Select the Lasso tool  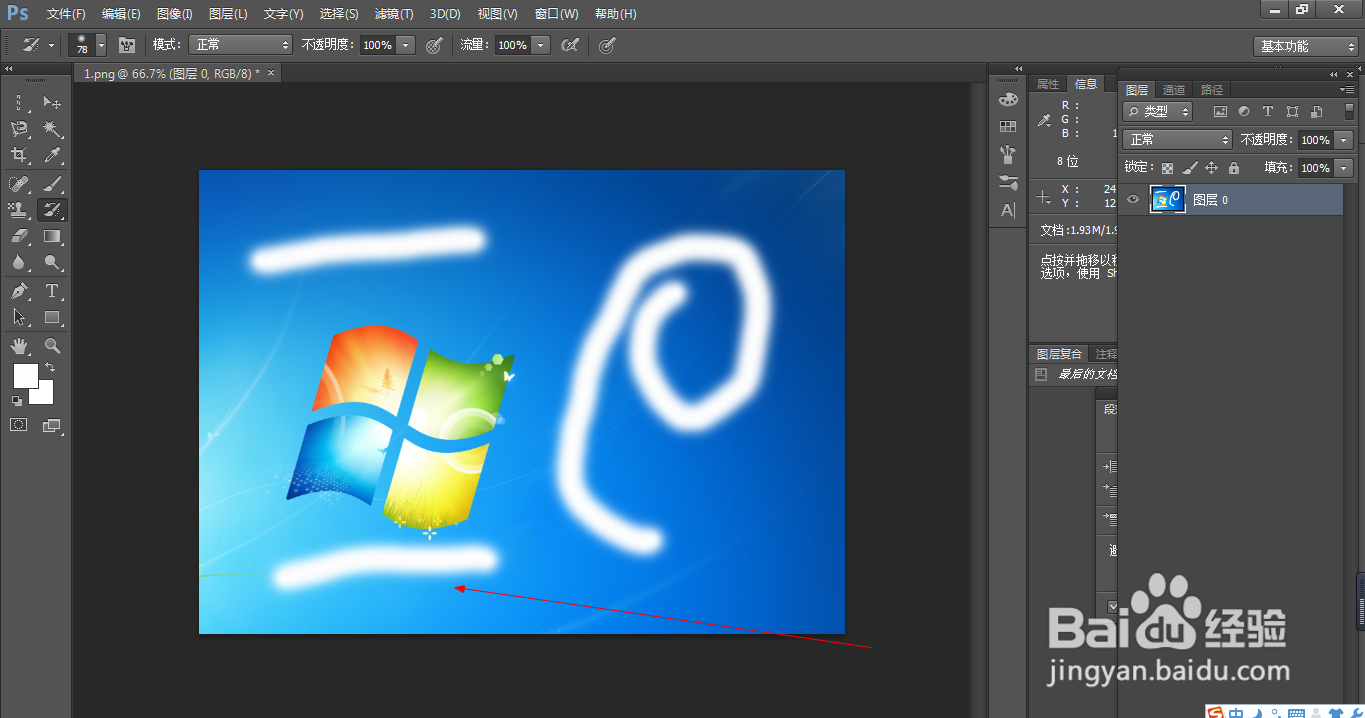(x=19, y=129)
